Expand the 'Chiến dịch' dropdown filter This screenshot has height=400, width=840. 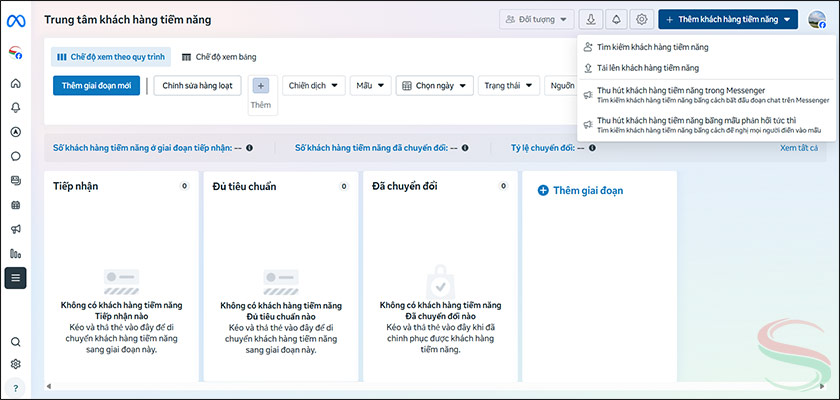(313, 86)
